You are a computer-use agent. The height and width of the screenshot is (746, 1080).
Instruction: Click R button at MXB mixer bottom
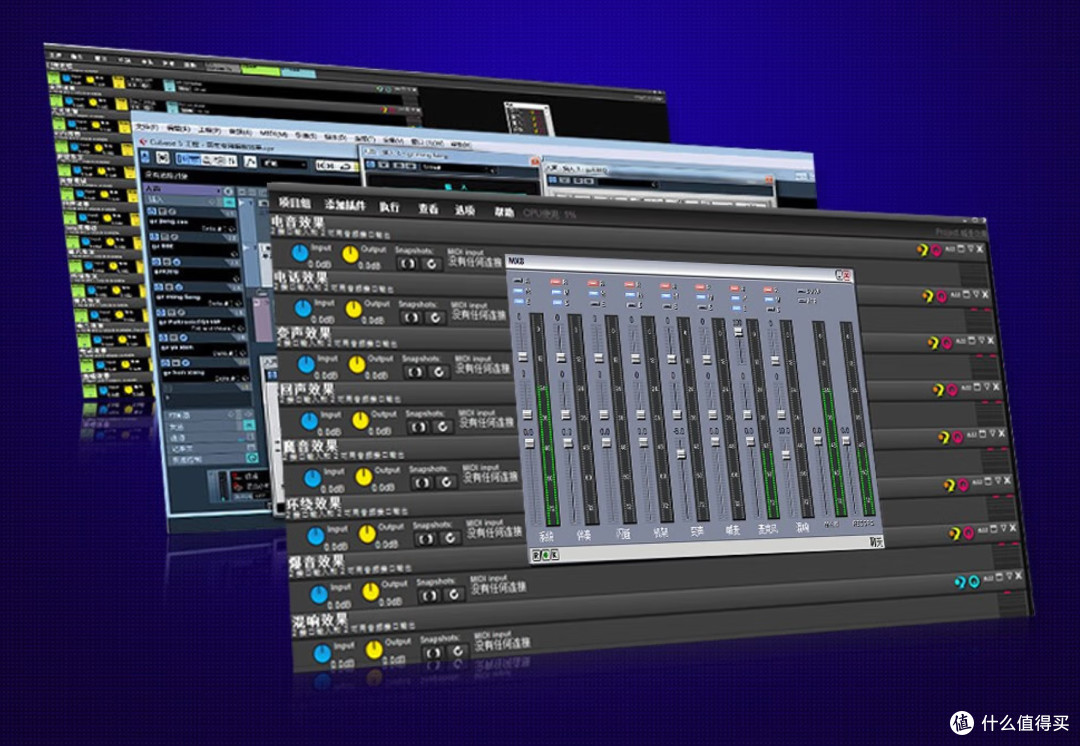pos(537,555)
